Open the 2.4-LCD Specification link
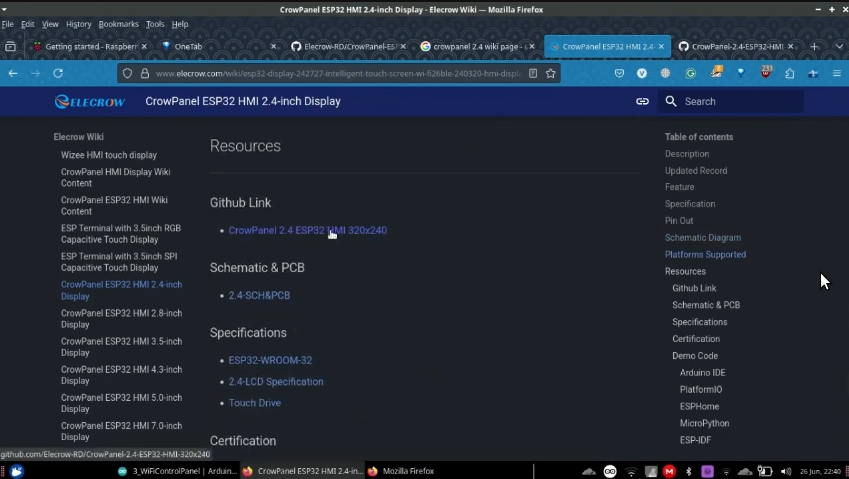The height and width of the screenshot is (479, 849). tap(276, 382)
